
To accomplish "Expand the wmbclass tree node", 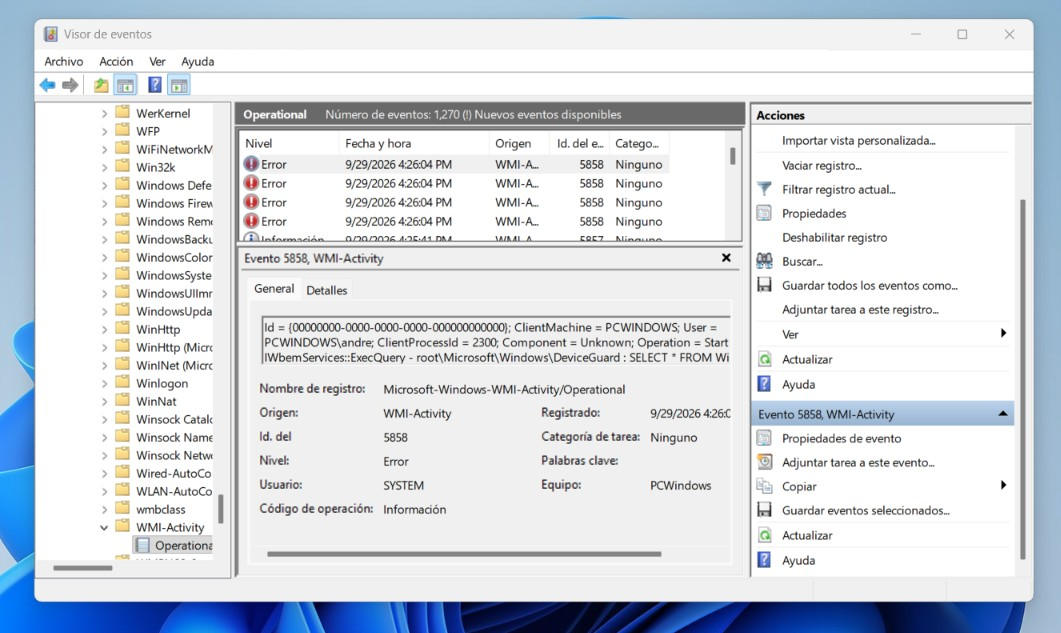I will (104, 510).
